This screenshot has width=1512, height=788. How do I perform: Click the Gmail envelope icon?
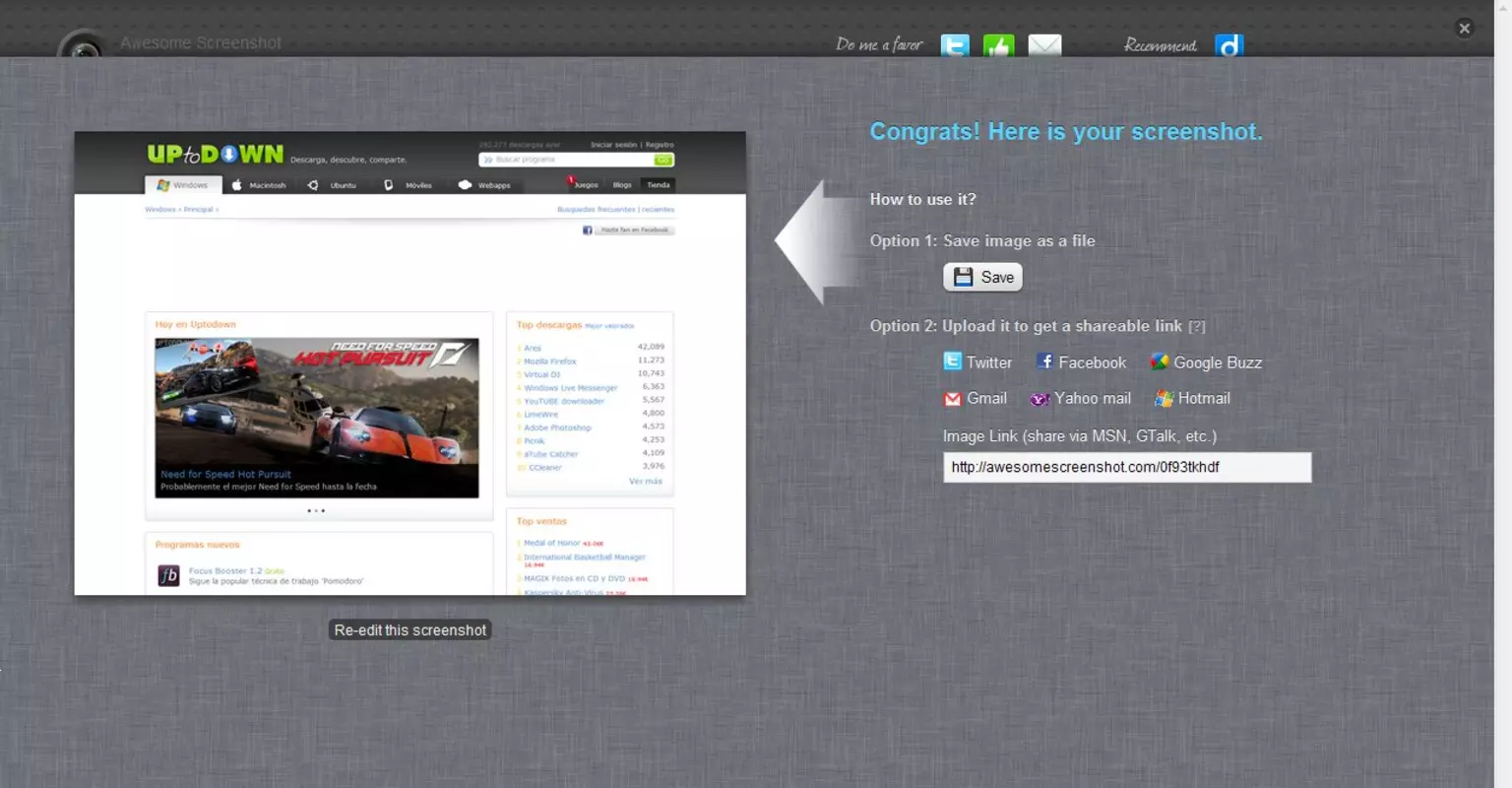coord(952,399)
